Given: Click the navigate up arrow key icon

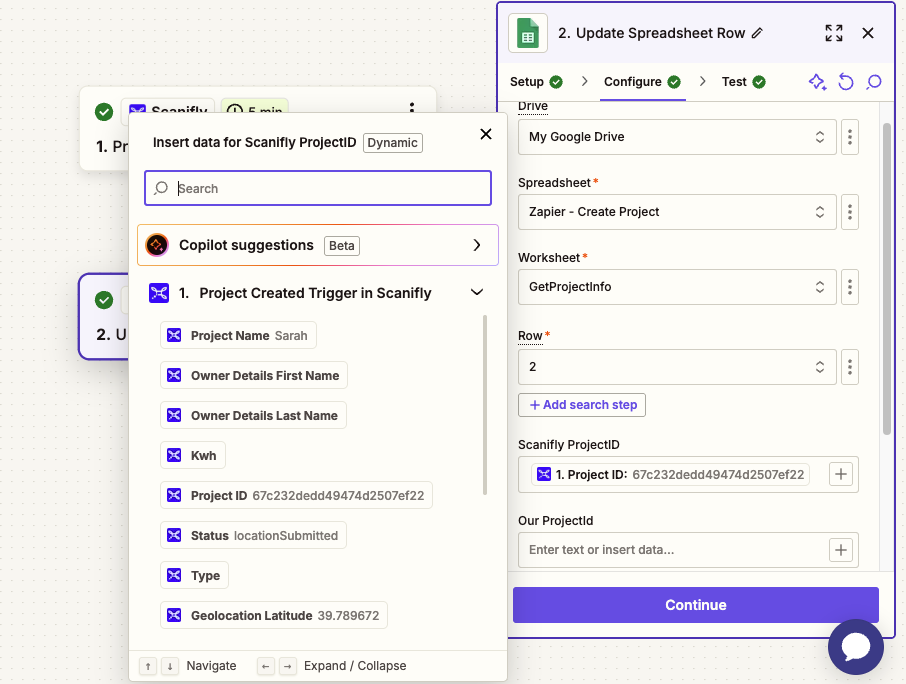Looking at the screenshot, I should [x=148, y=666].
